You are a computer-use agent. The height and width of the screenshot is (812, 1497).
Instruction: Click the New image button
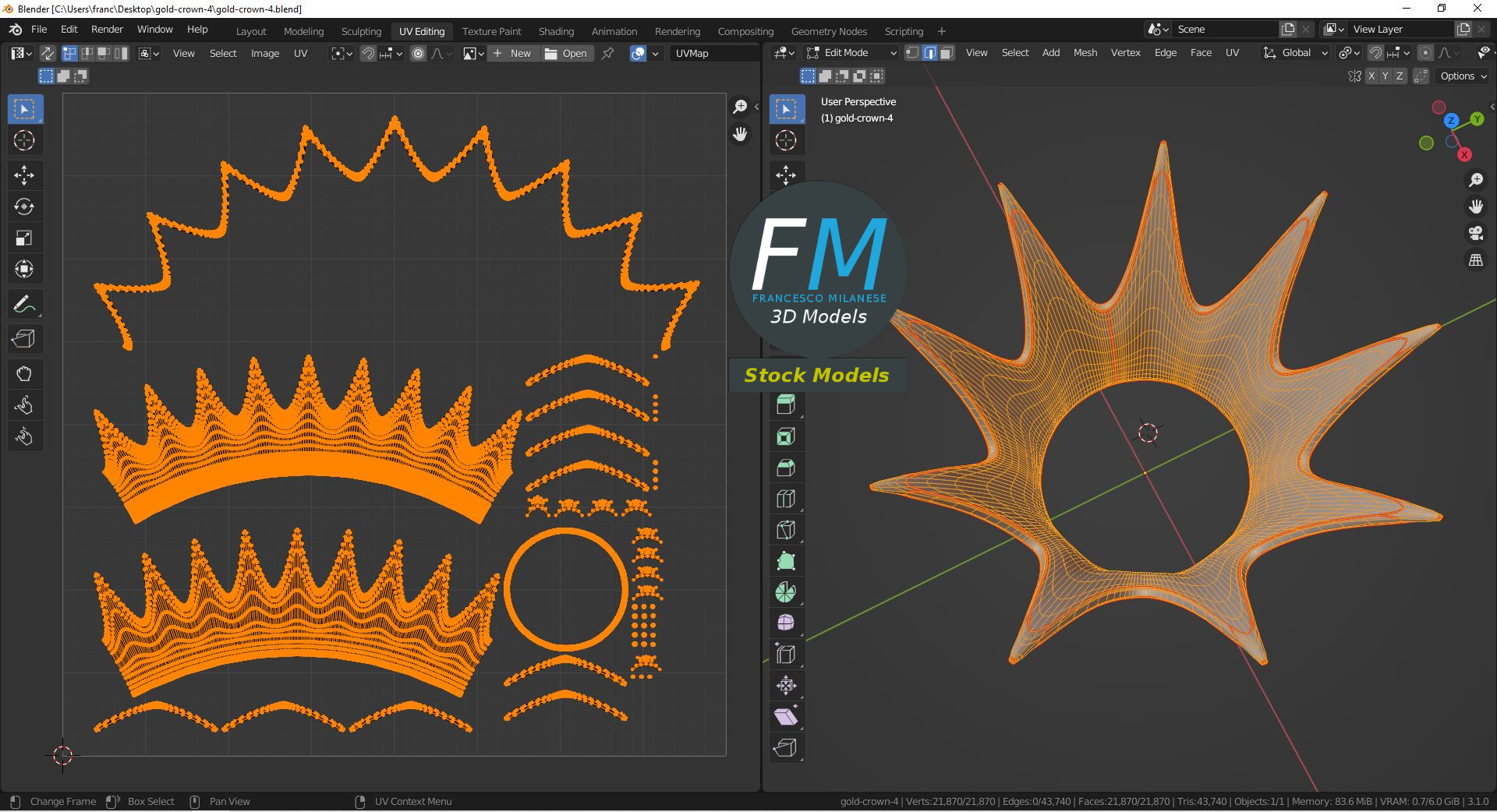512,53
